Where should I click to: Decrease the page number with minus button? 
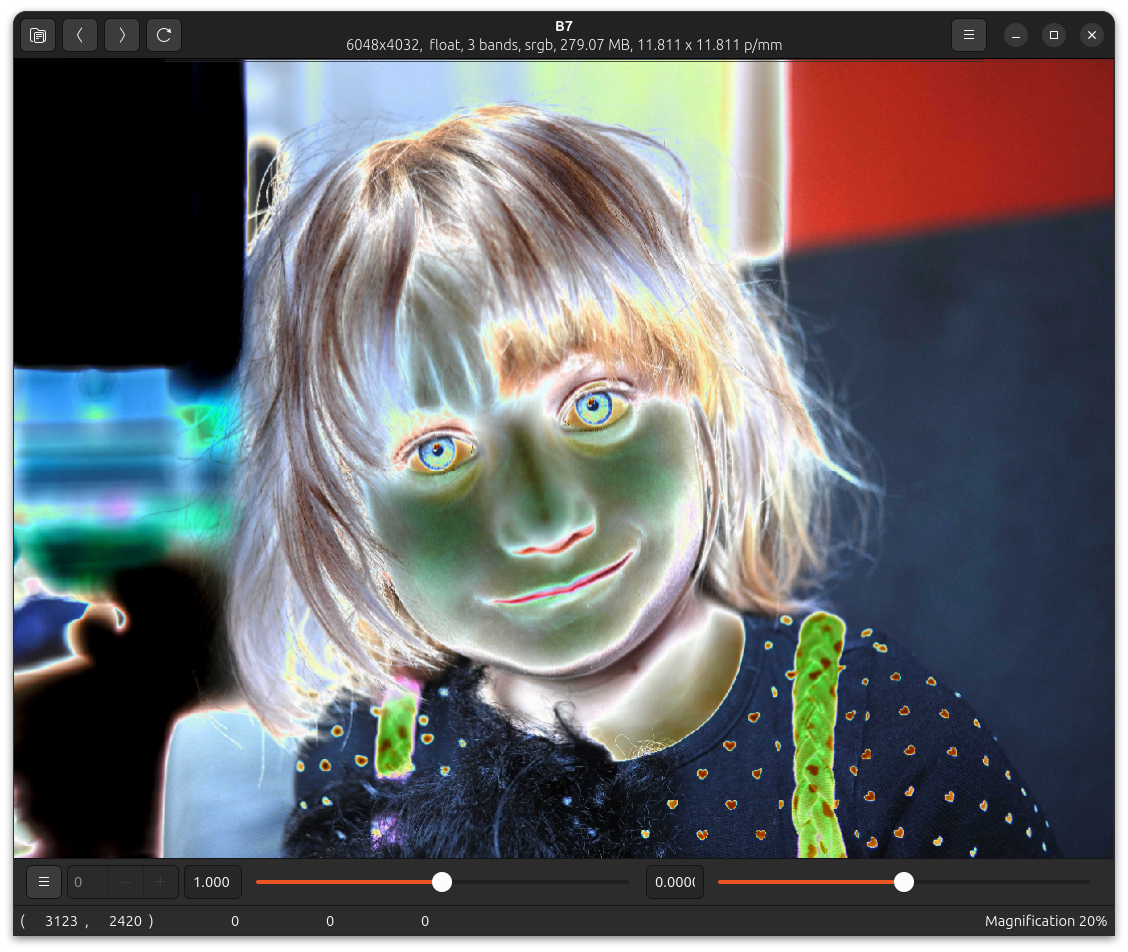pyautogui.click(x=126, y=882)
